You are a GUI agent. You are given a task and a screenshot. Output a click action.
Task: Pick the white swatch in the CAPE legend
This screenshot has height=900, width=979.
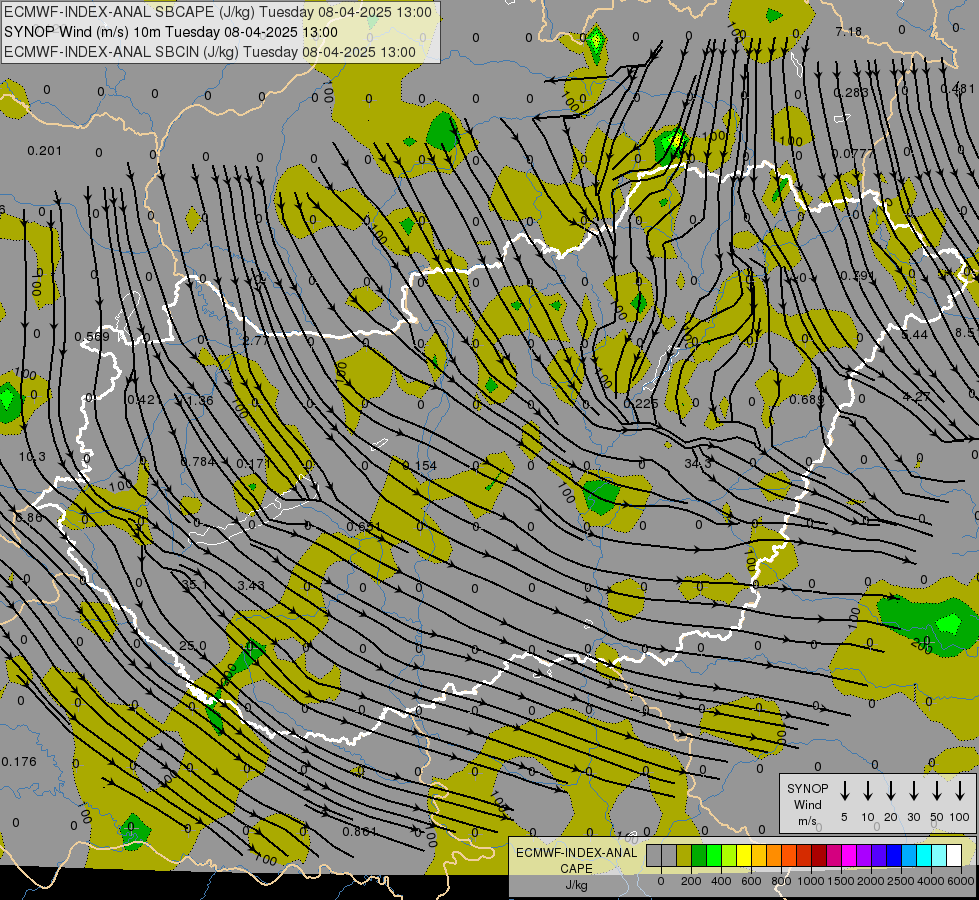point(953,855)
